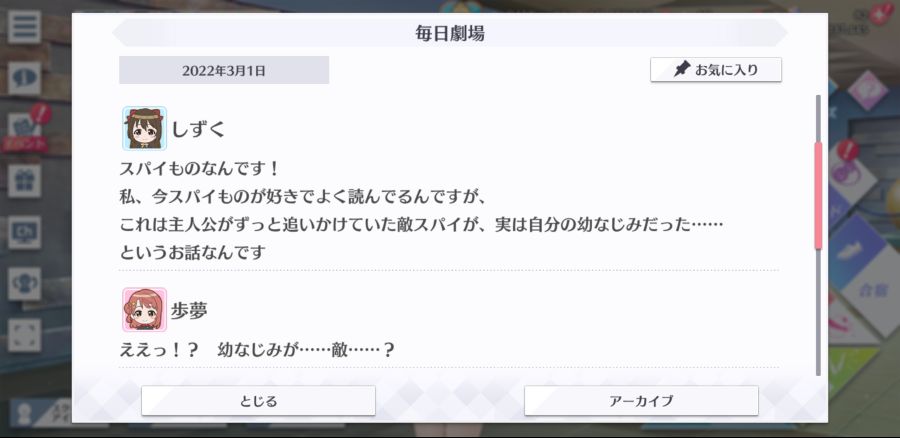This screenshot has width=900, height=438.
Task: Open the trophy goals icon
Action: point(24,284)
